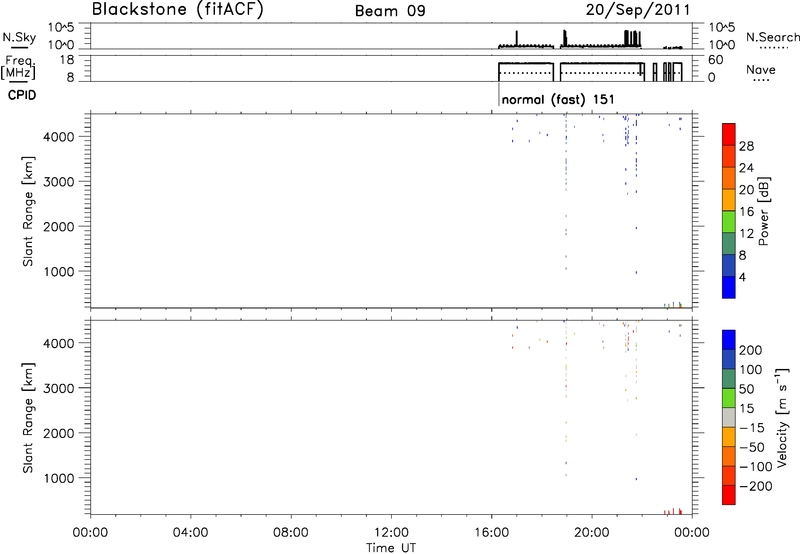Image resolution: width=800 pixels, height=554 pixels.
Task: Click the 'Freq. [MHz]' axis label
Action: [x=19, y=67]
